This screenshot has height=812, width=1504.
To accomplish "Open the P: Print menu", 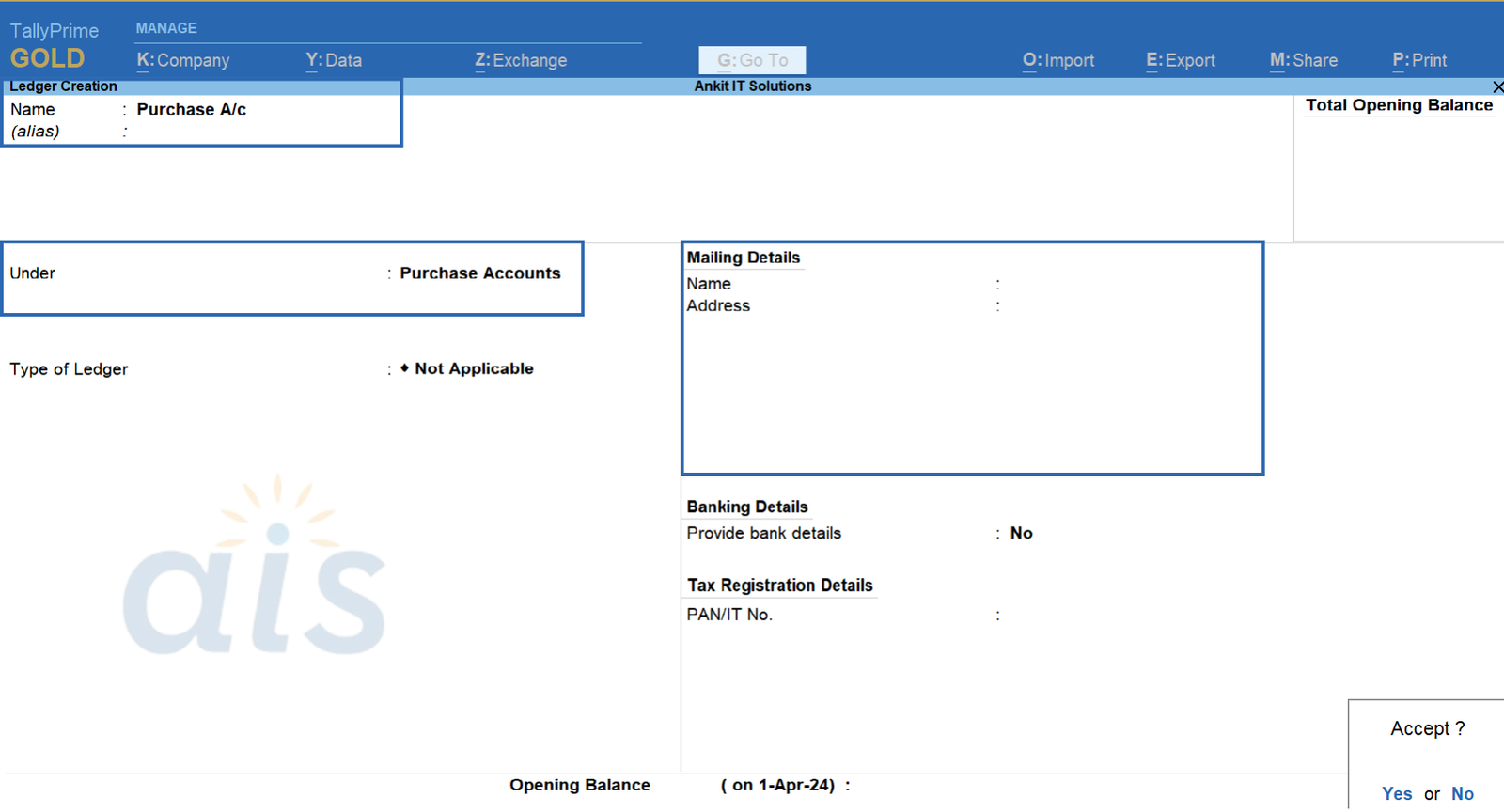I will [1419, 60].
